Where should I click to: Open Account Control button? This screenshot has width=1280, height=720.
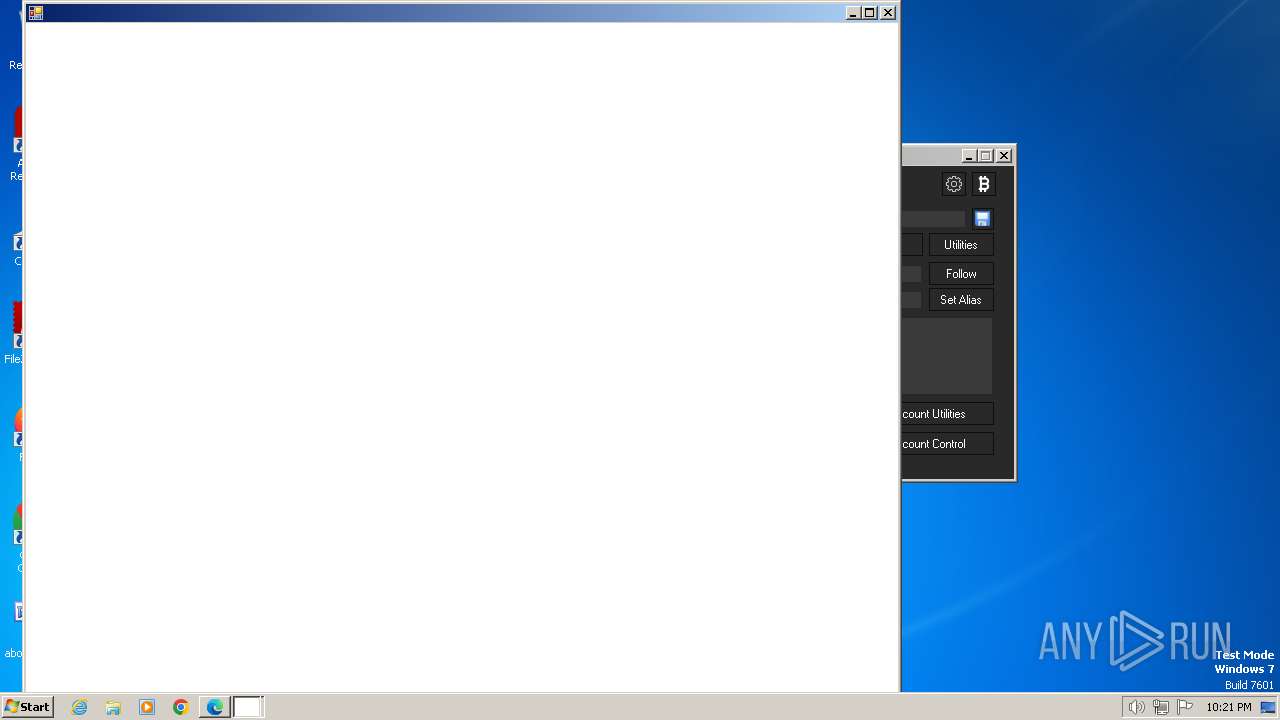pos(947,444)
